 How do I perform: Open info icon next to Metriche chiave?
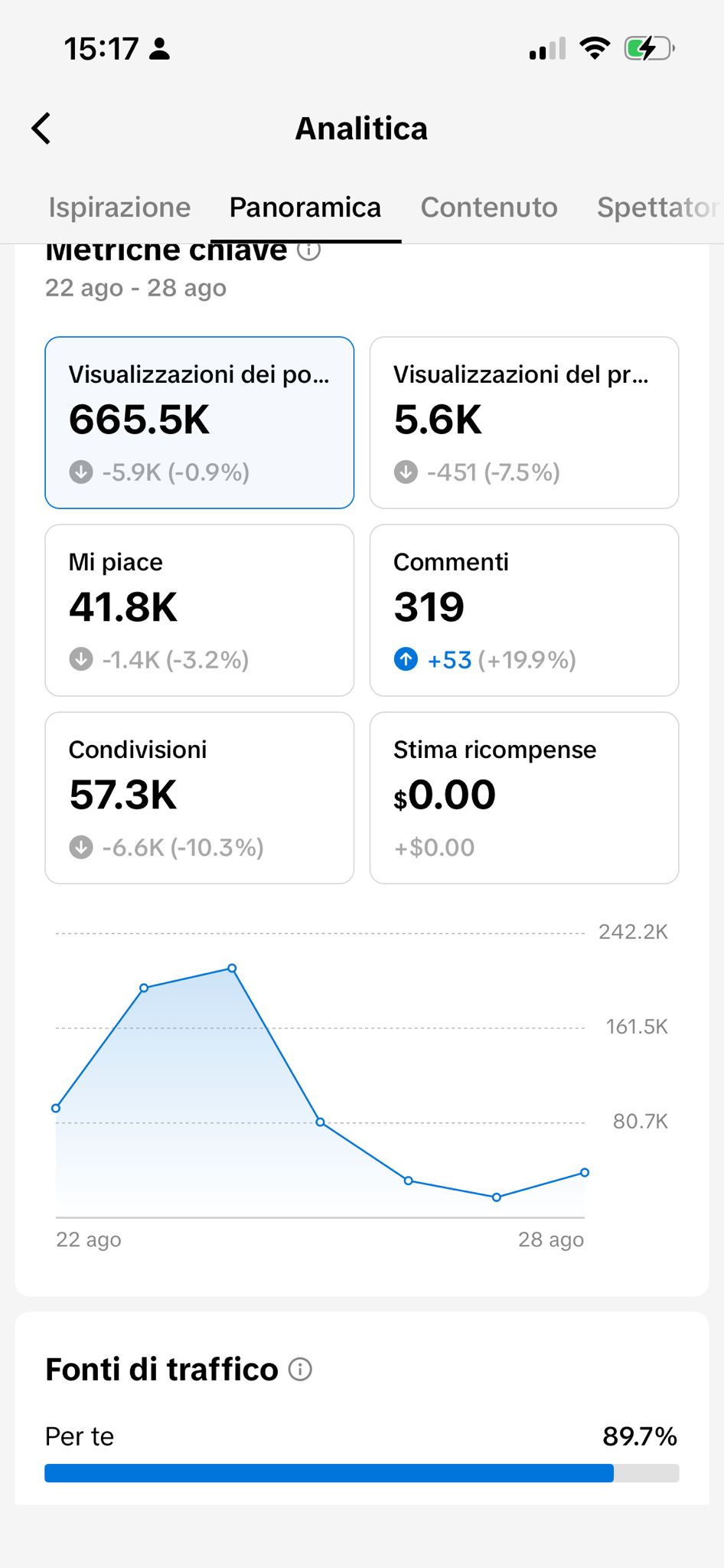tap(308, 252)
